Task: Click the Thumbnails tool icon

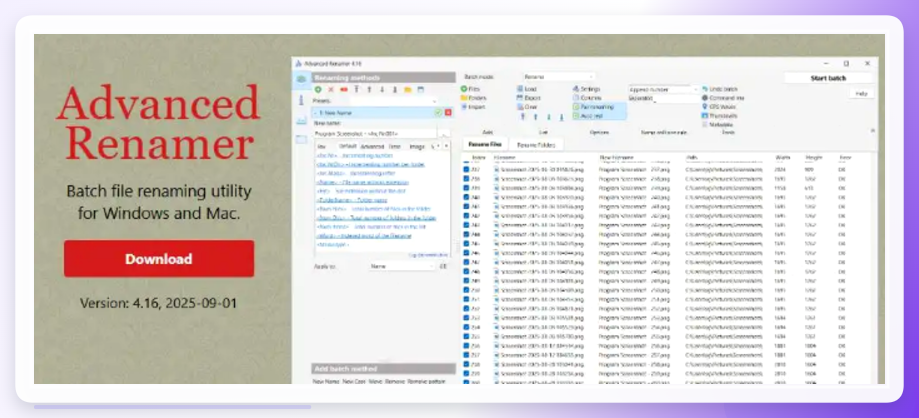Action: click(x=705, y=115)
